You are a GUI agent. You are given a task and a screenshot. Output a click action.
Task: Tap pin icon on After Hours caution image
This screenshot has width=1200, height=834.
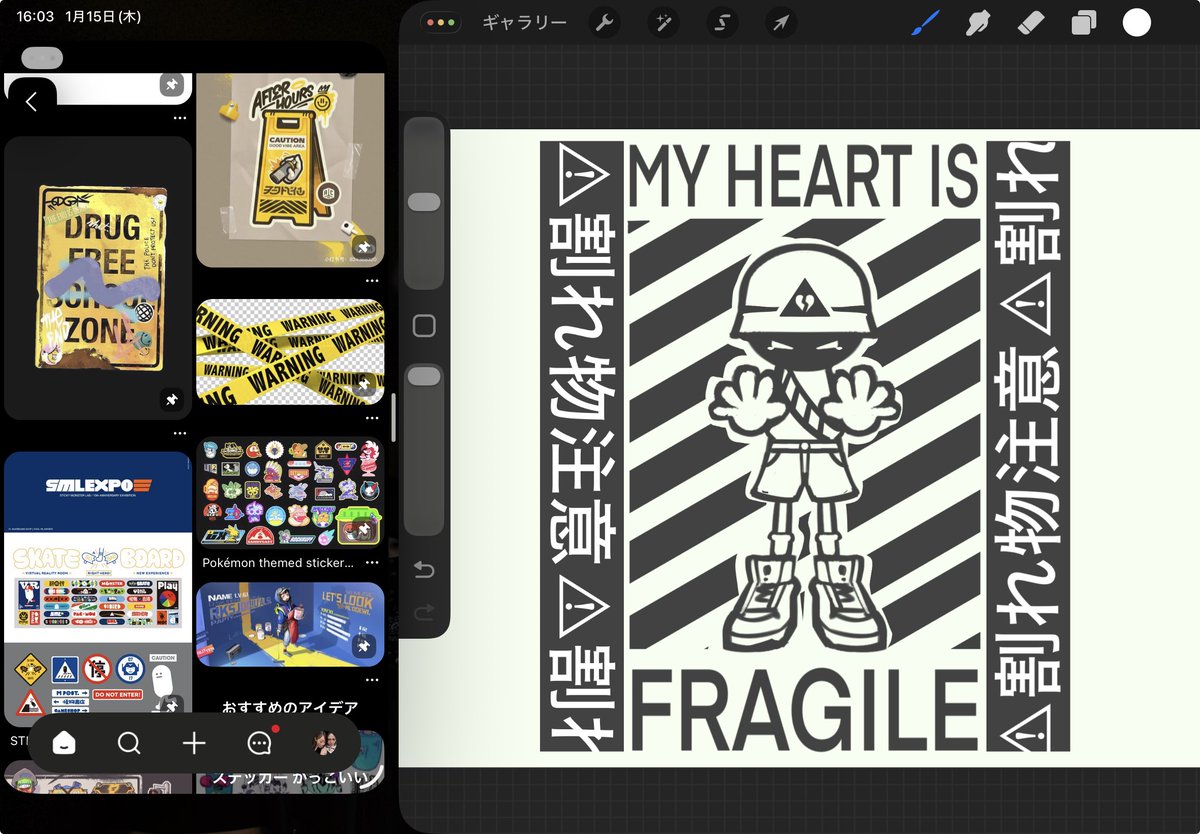coord(365,247)
